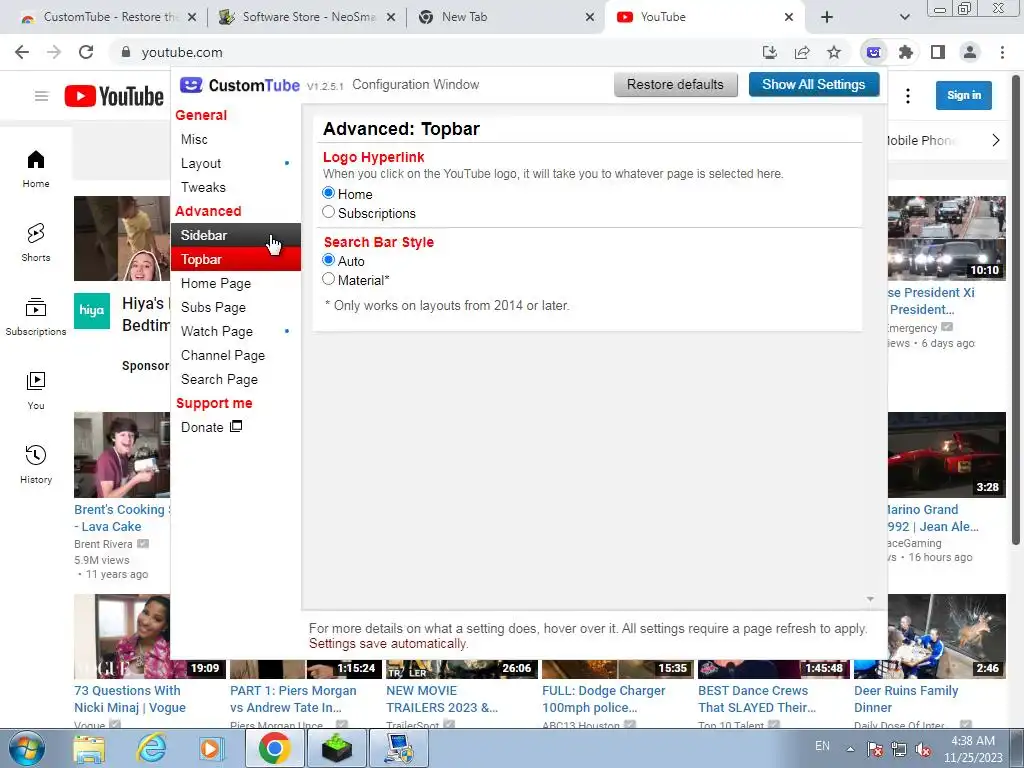Open the Layout settings section
This screenshot has height=768, width=1024.
[x=236, y=163]
